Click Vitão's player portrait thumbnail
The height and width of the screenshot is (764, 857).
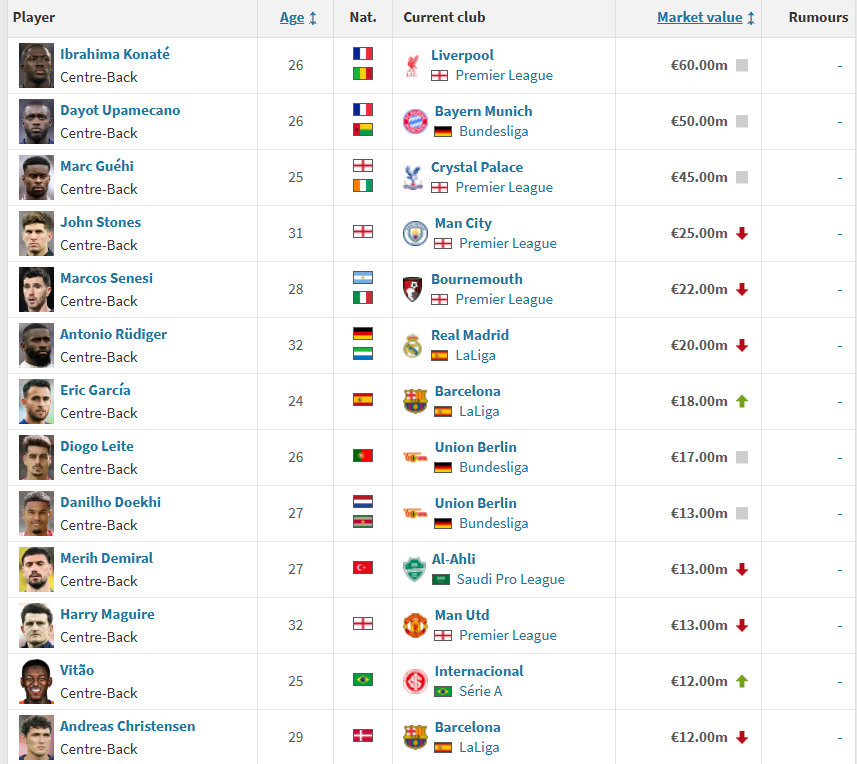tap(36, 682)
